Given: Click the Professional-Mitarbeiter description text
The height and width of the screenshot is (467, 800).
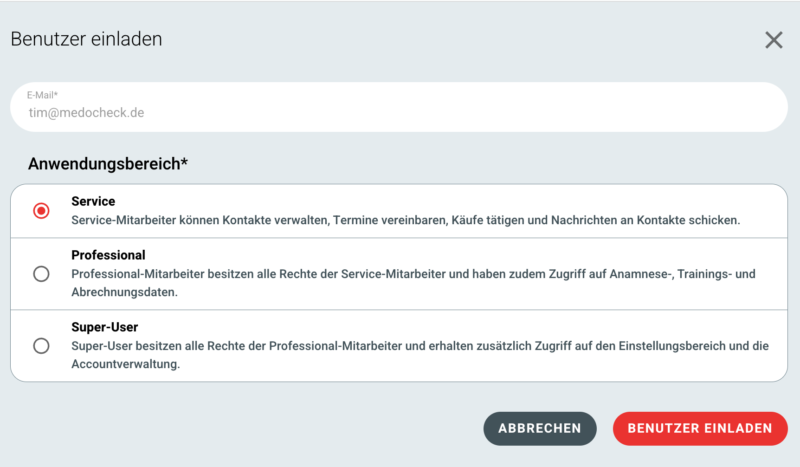Looking at the screenshot, I should coord(413,283).
